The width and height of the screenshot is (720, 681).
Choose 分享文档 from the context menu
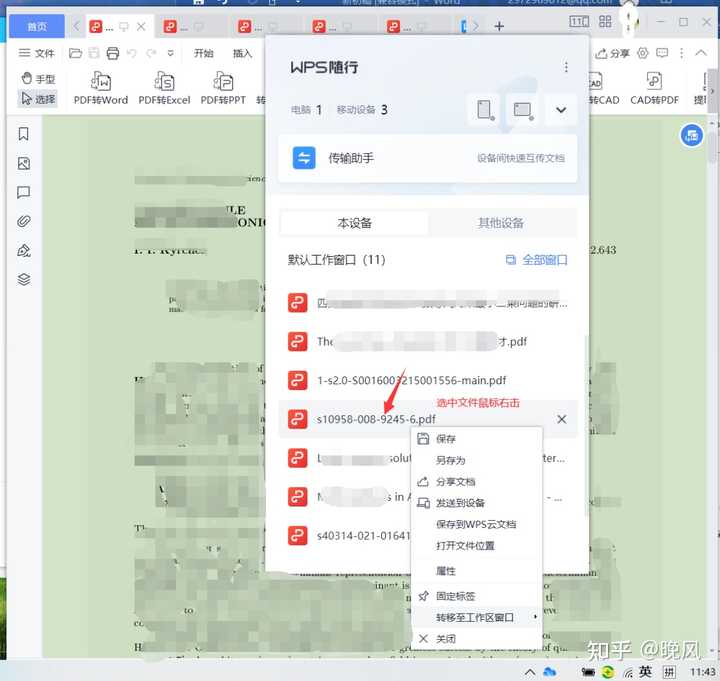(476, 482)
